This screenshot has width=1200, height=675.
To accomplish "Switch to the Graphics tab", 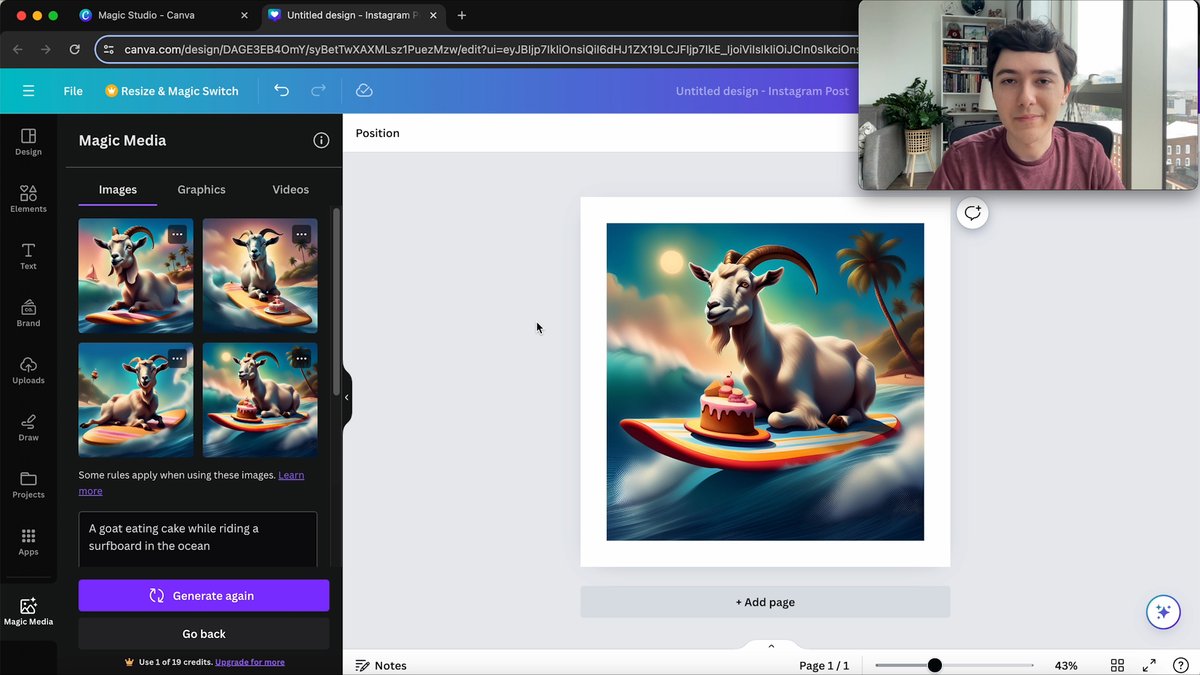I will tap(201, 189).
